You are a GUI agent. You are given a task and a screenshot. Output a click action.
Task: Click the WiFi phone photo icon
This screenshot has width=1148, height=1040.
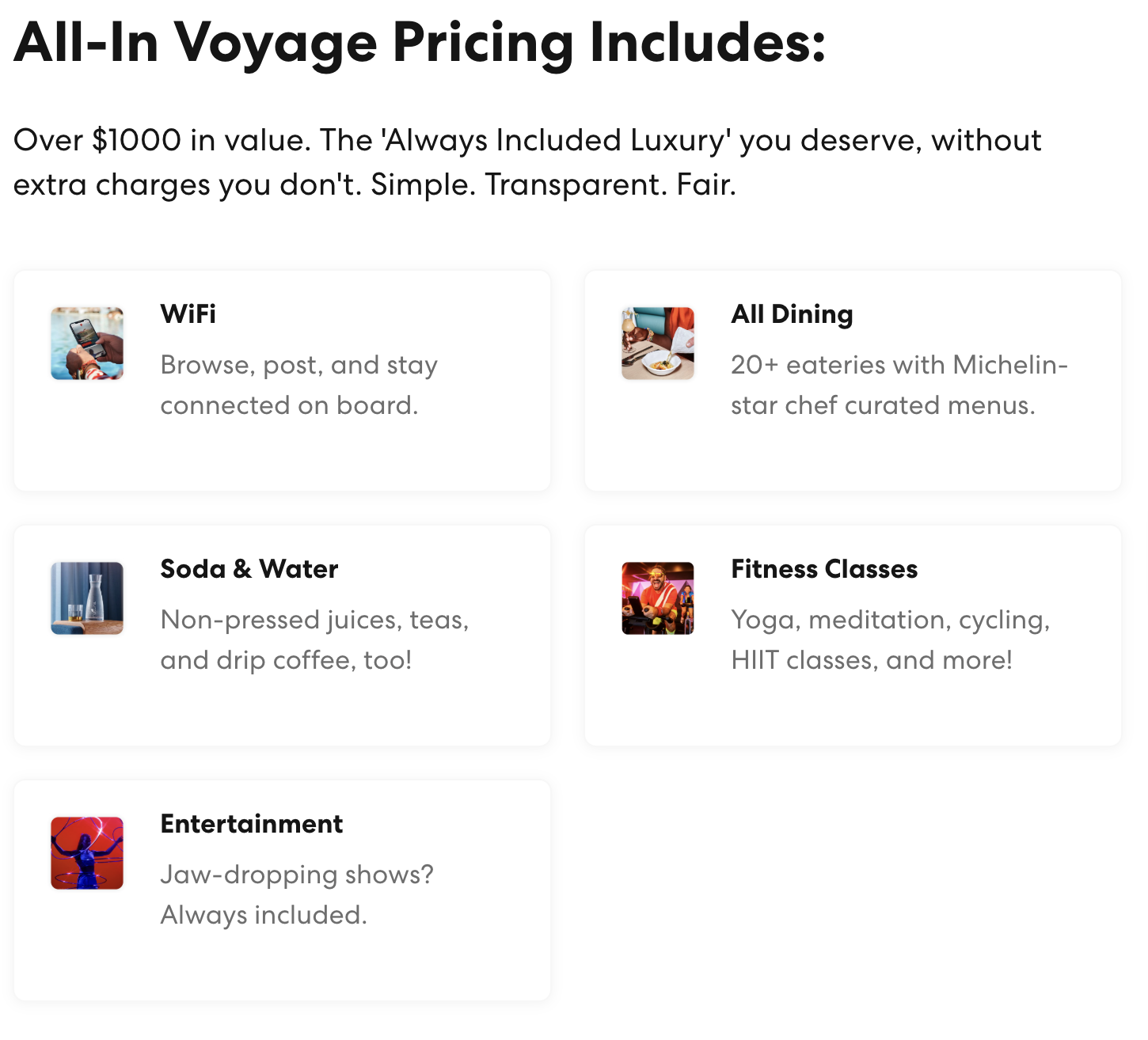(x=87, y=344)
